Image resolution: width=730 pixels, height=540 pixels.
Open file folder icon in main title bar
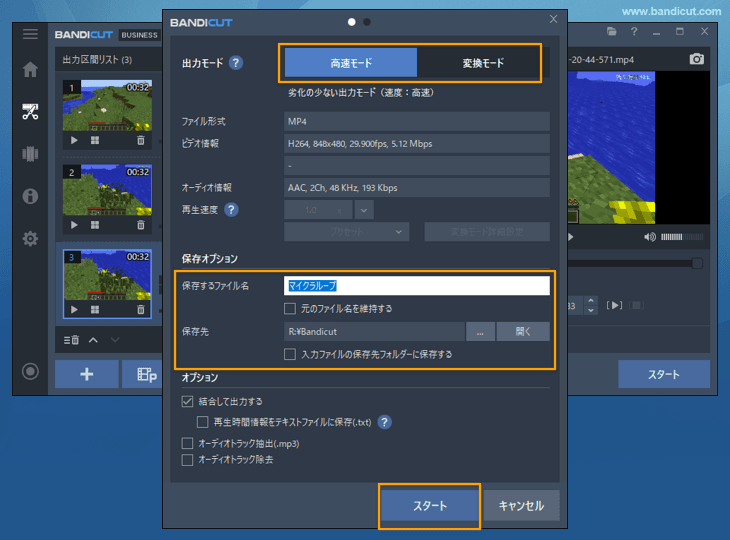pyautogui.click(x=612, y=32)
